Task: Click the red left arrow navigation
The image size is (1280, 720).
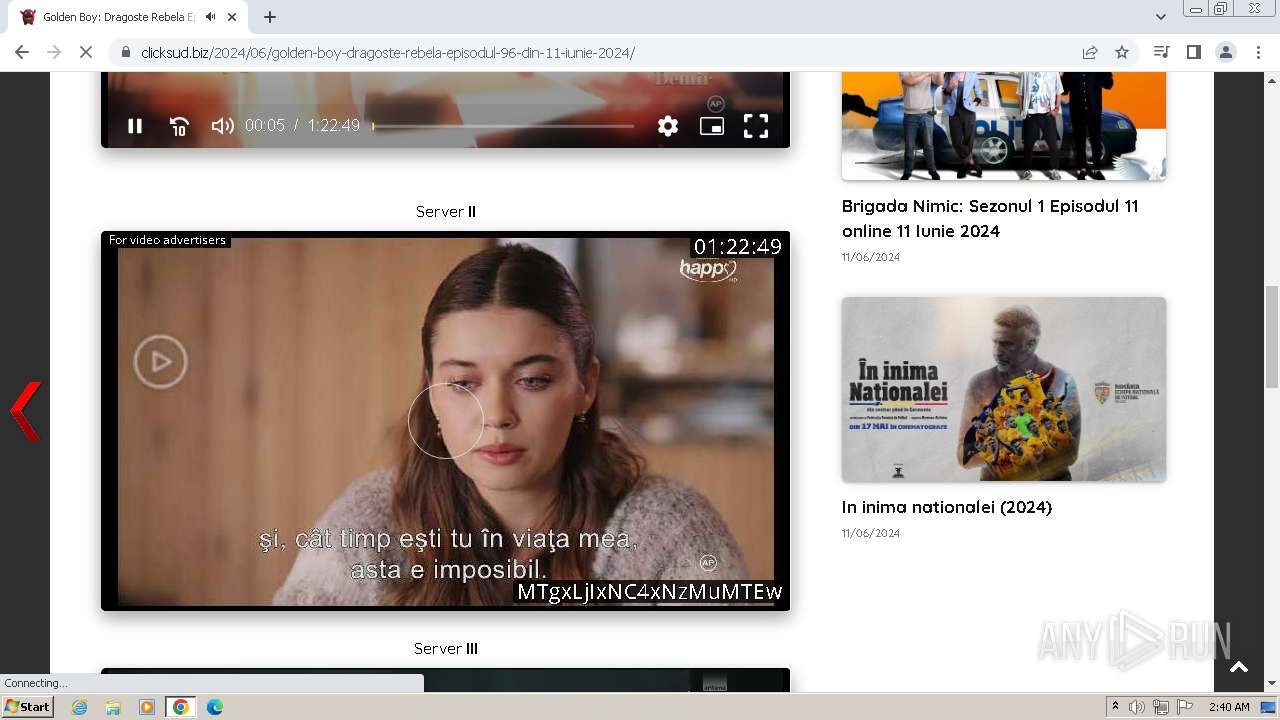Action: tap(26, 410)
